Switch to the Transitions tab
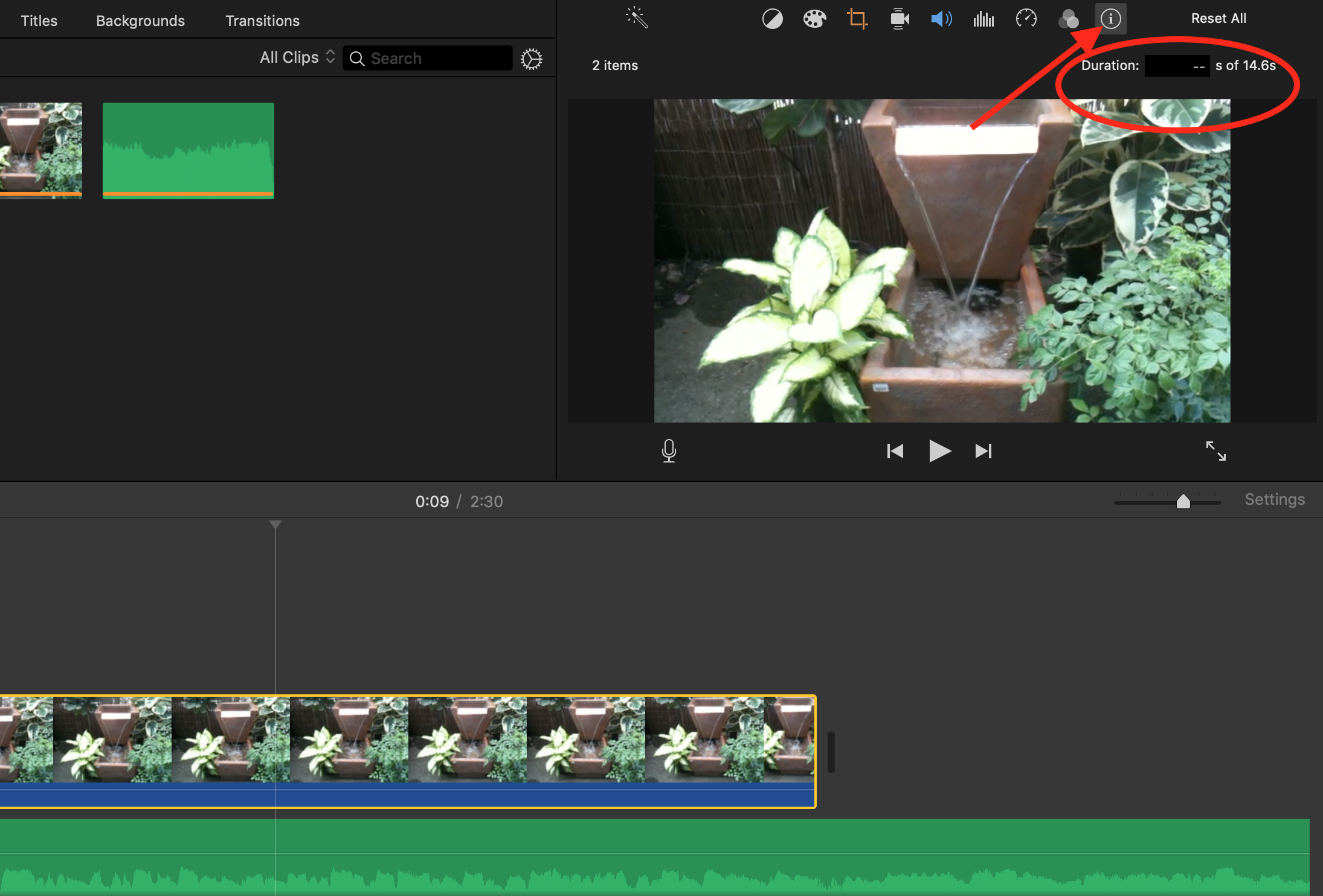 point(262,21)
